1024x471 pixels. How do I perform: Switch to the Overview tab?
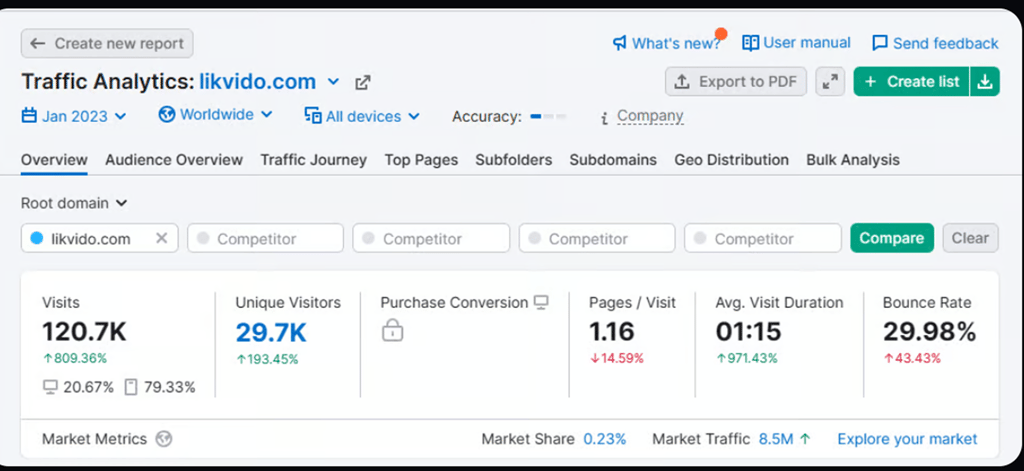[x=54, y=160]
